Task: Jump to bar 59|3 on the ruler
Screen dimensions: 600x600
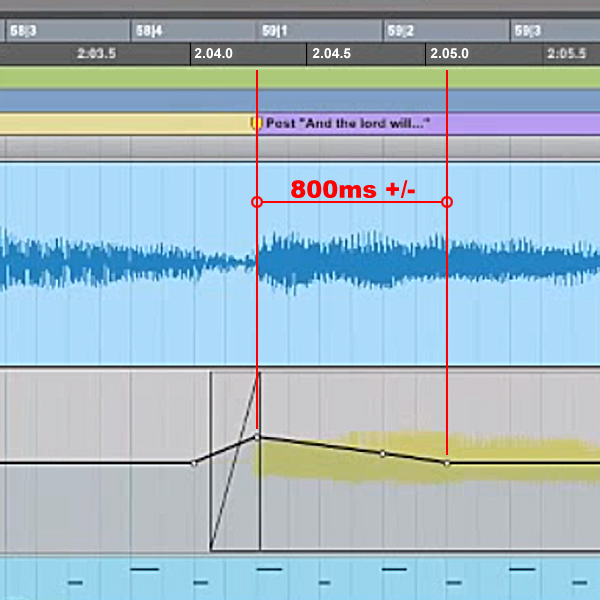Action: [x=528, y=31]
